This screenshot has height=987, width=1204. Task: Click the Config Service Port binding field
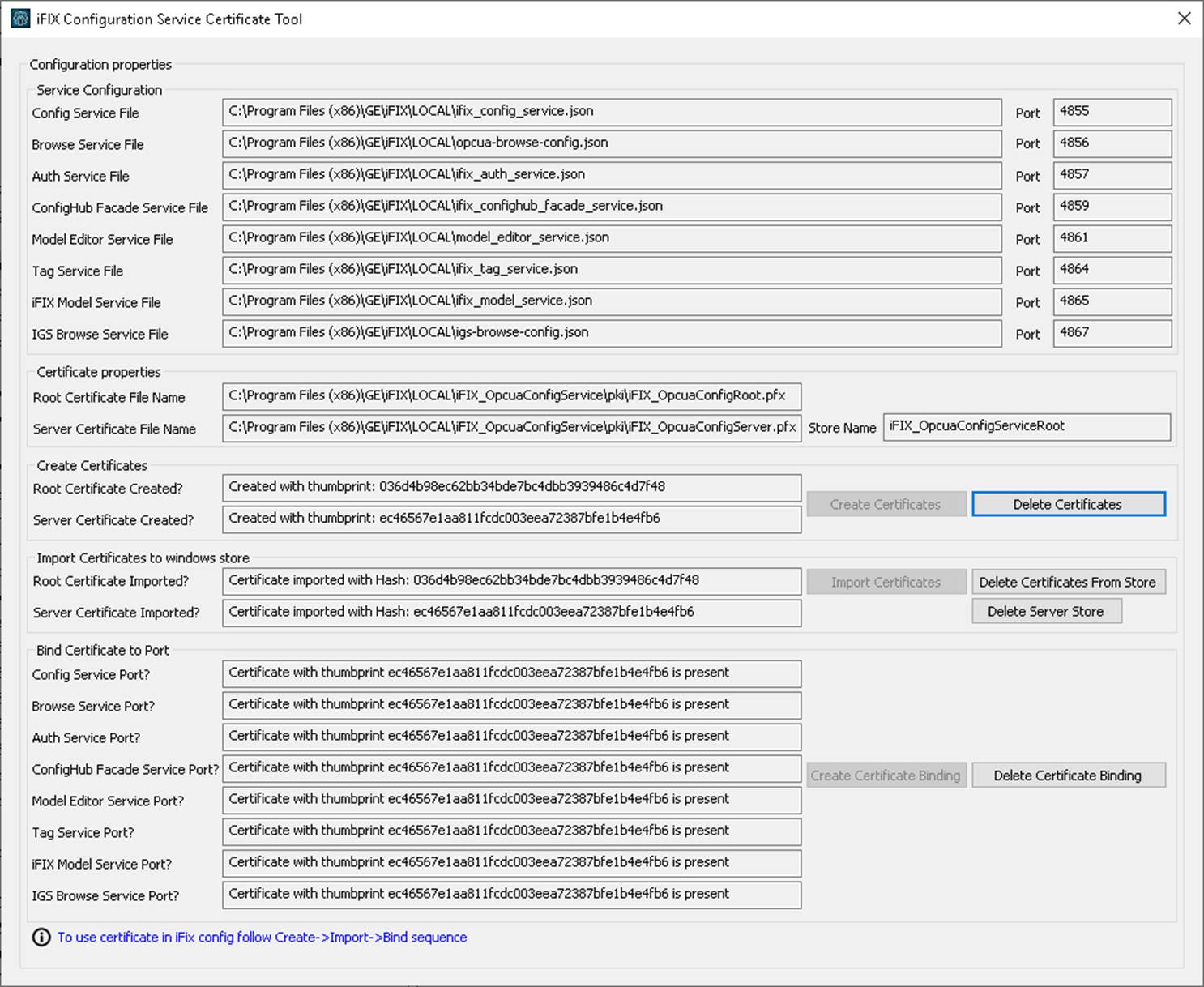(512, 673)
